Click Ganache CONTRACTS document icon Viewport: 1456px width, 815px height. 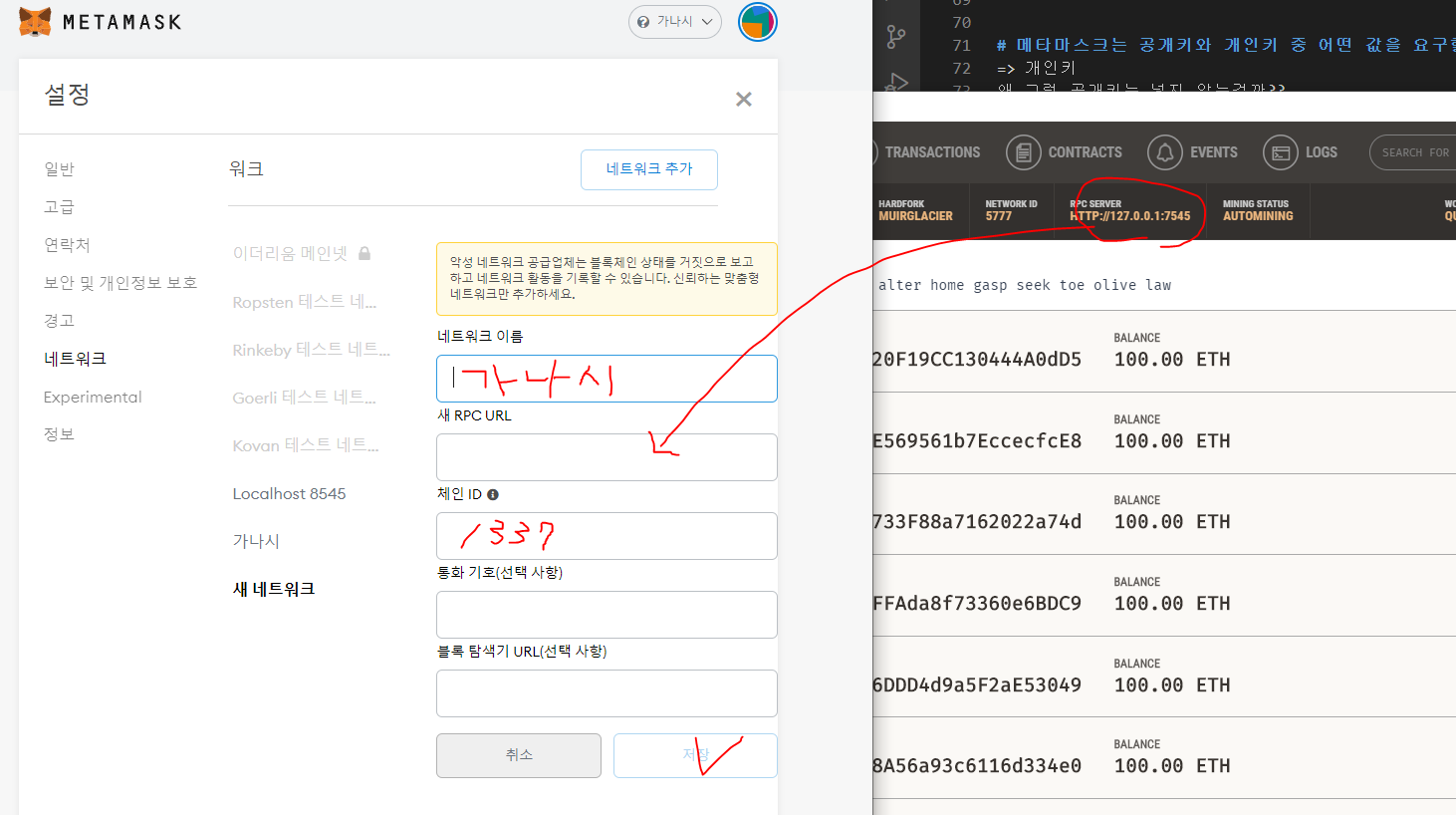point(1023,152)
